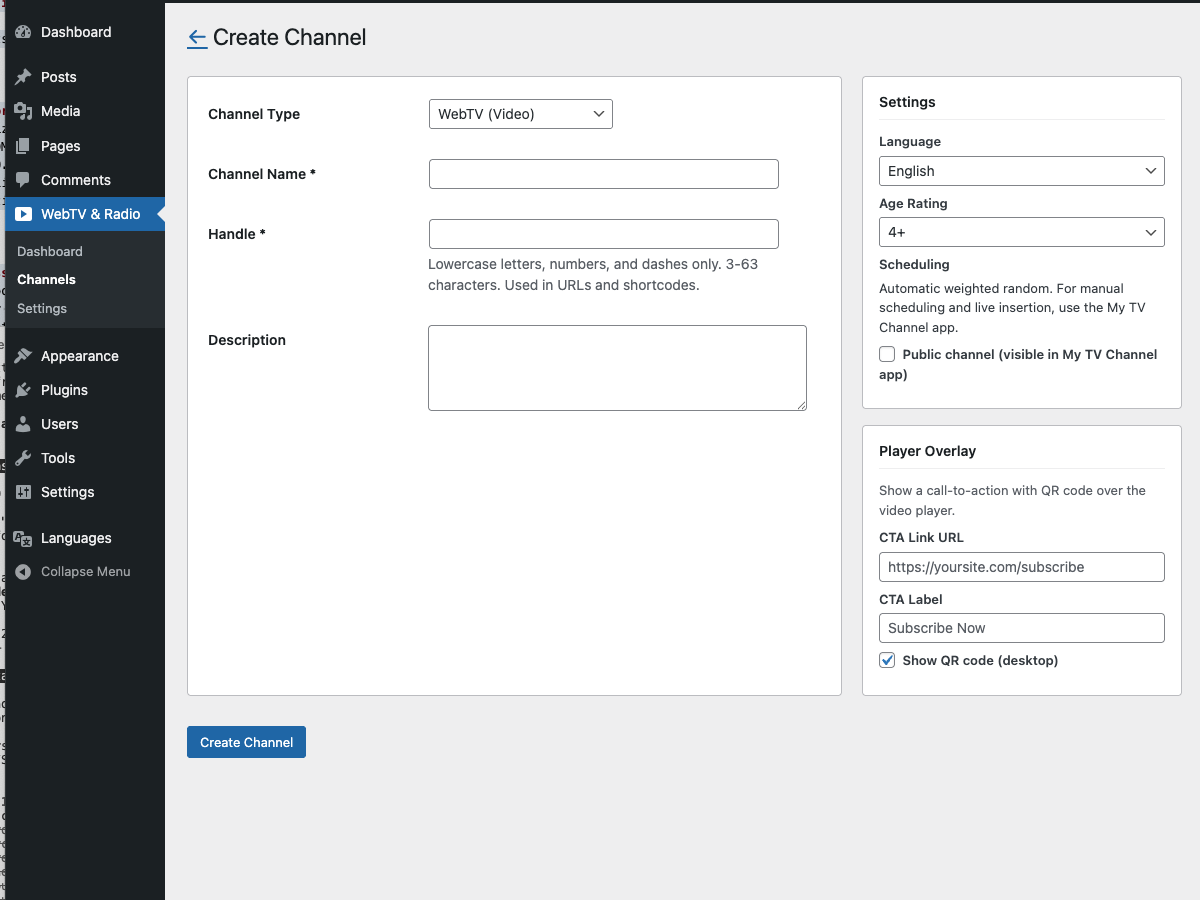Open Settings under WebTV & Radio
Viewport: 1200px width, 900px height.
(41, 308)
